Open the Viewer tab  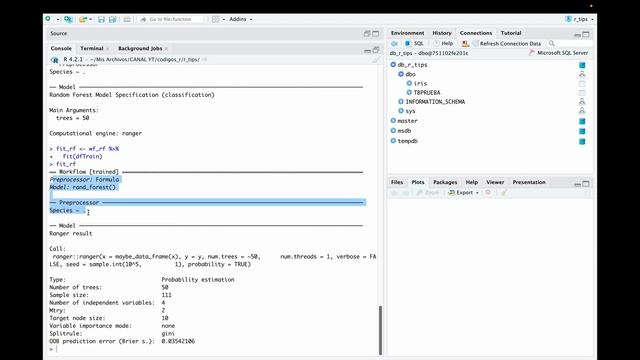tap(495, 182)
